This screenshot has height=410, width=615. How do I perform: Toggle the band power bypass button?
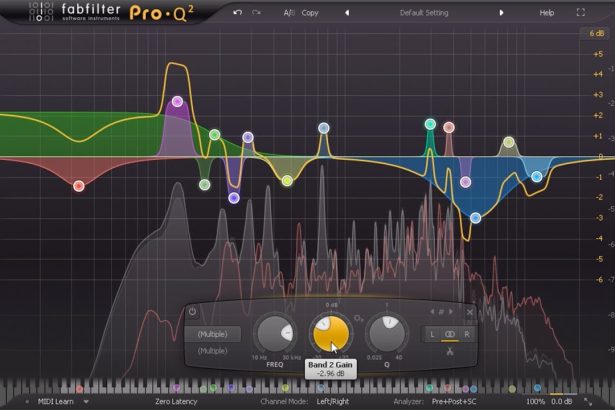[x=192, y=312]
